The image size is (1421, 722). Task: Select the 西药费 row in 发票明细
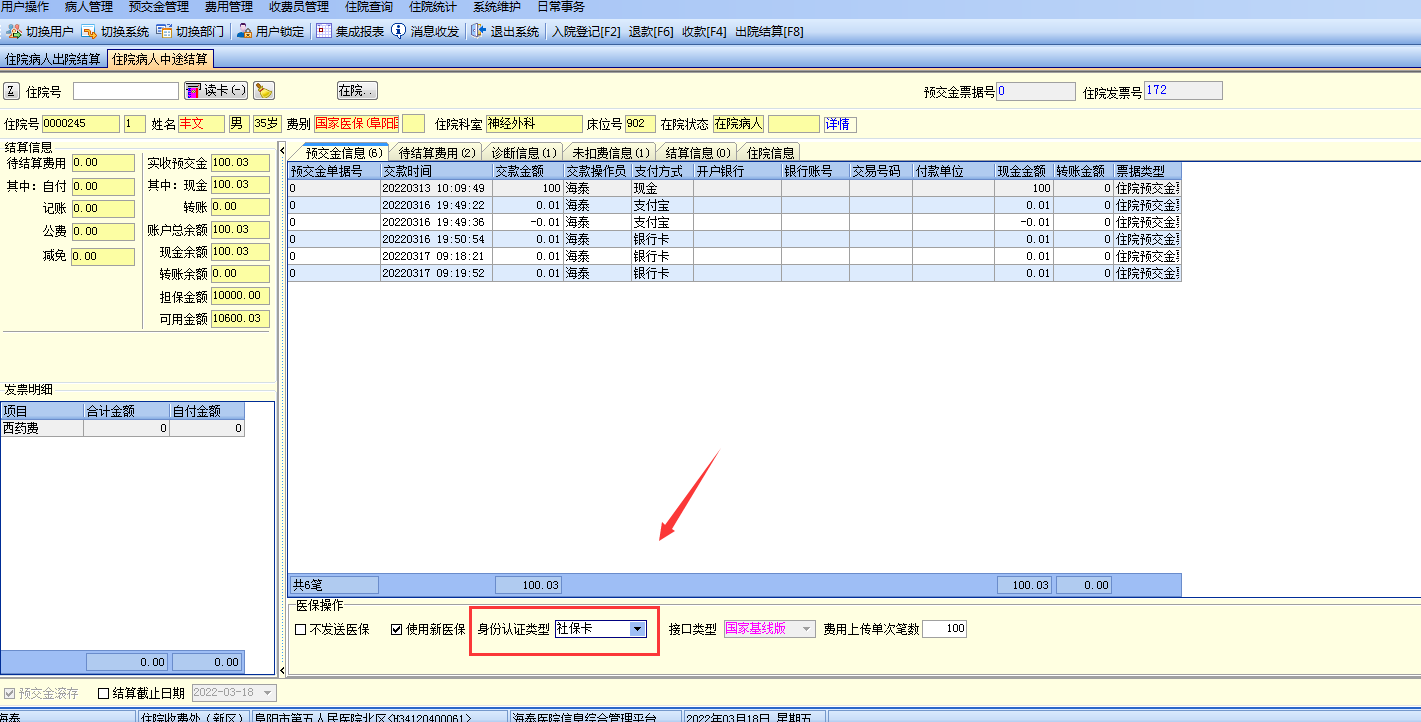pyautogui.click(x=123, y=428)
